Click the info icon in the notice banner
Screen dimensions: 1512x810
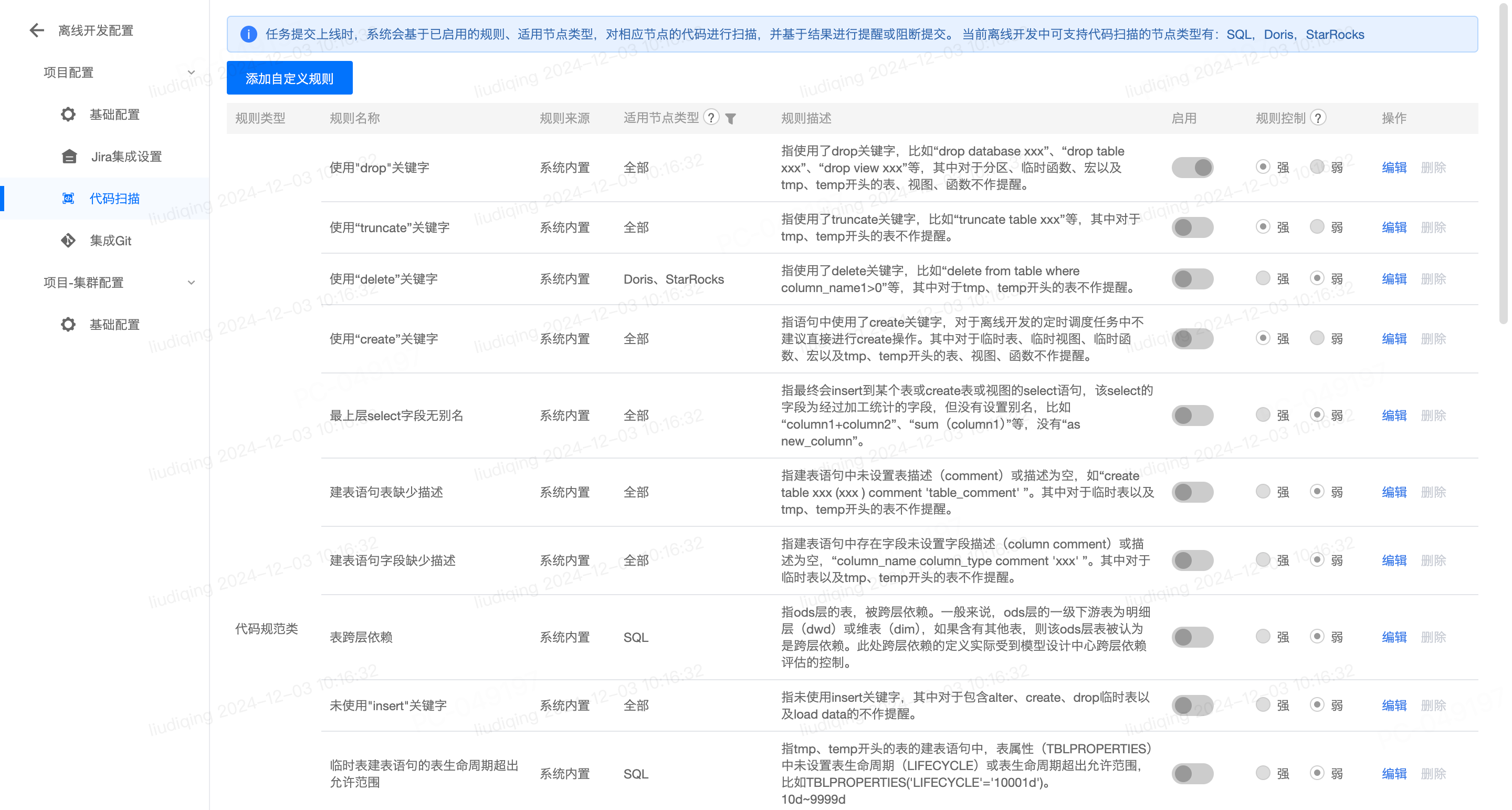click(249, 34)
